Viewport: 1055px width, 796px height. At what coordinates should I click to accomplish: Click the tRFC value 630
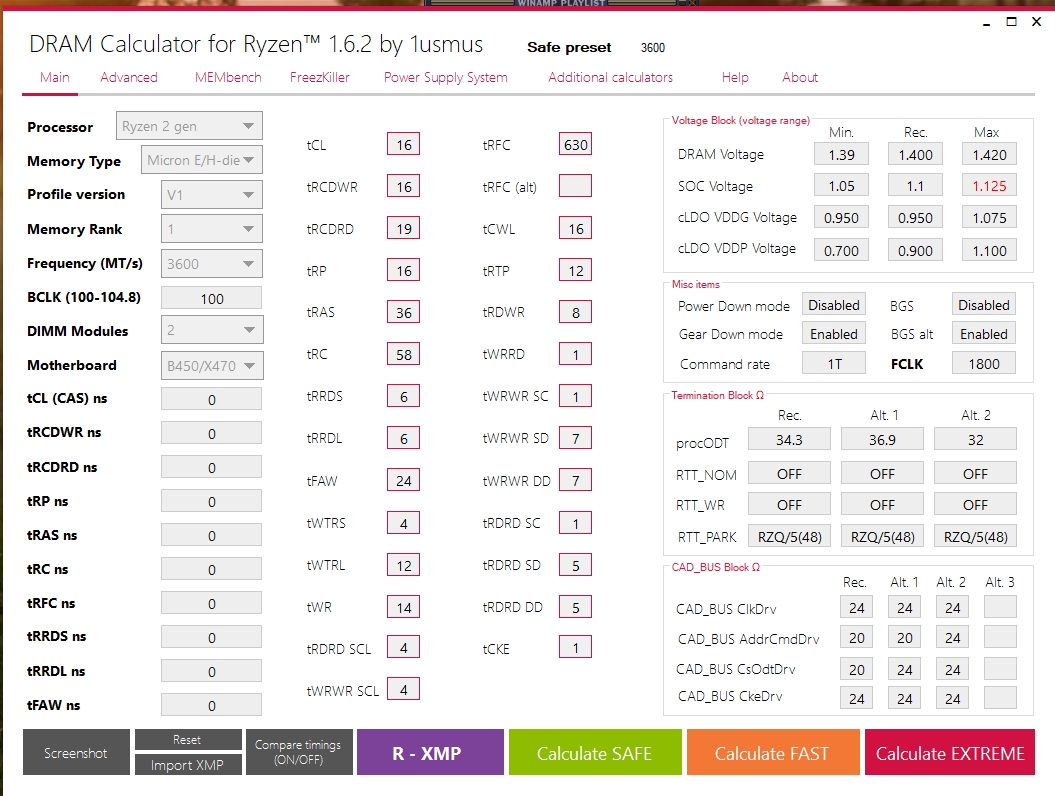575,144
